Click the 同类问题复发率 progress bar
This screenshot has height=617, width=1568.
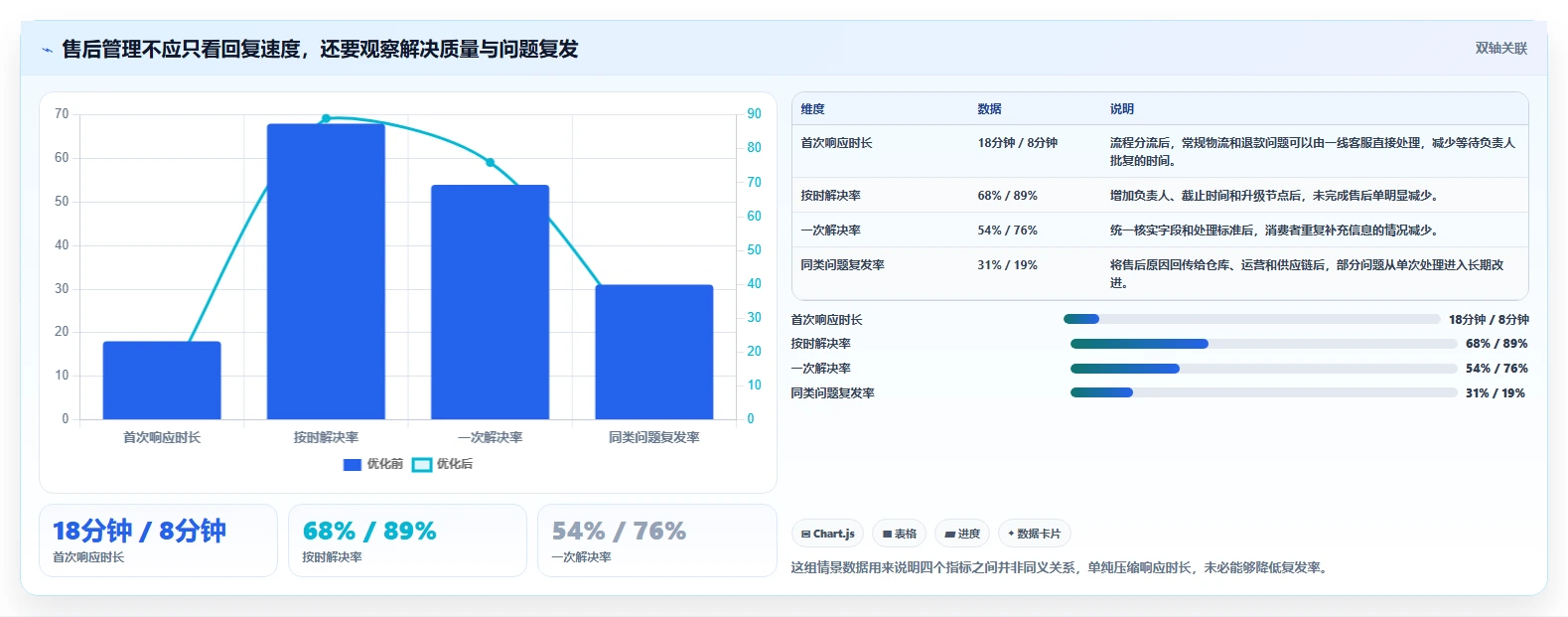click(1263, 392)
